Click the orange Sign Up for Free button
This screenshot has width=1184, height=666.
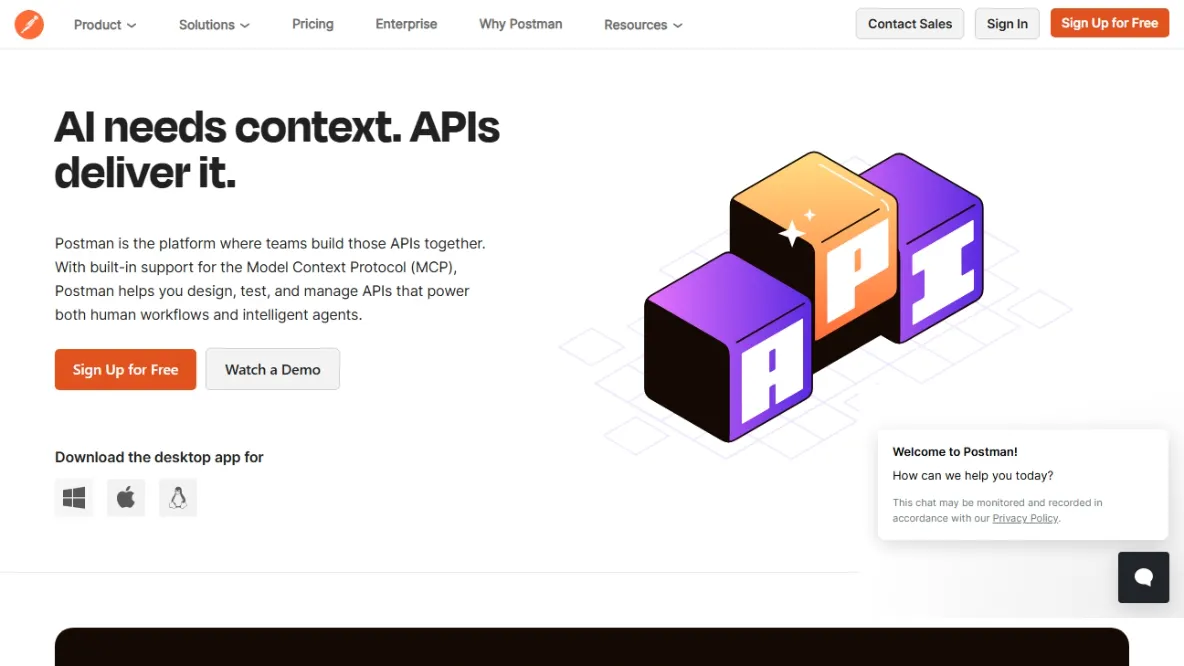click(1109, 22)
